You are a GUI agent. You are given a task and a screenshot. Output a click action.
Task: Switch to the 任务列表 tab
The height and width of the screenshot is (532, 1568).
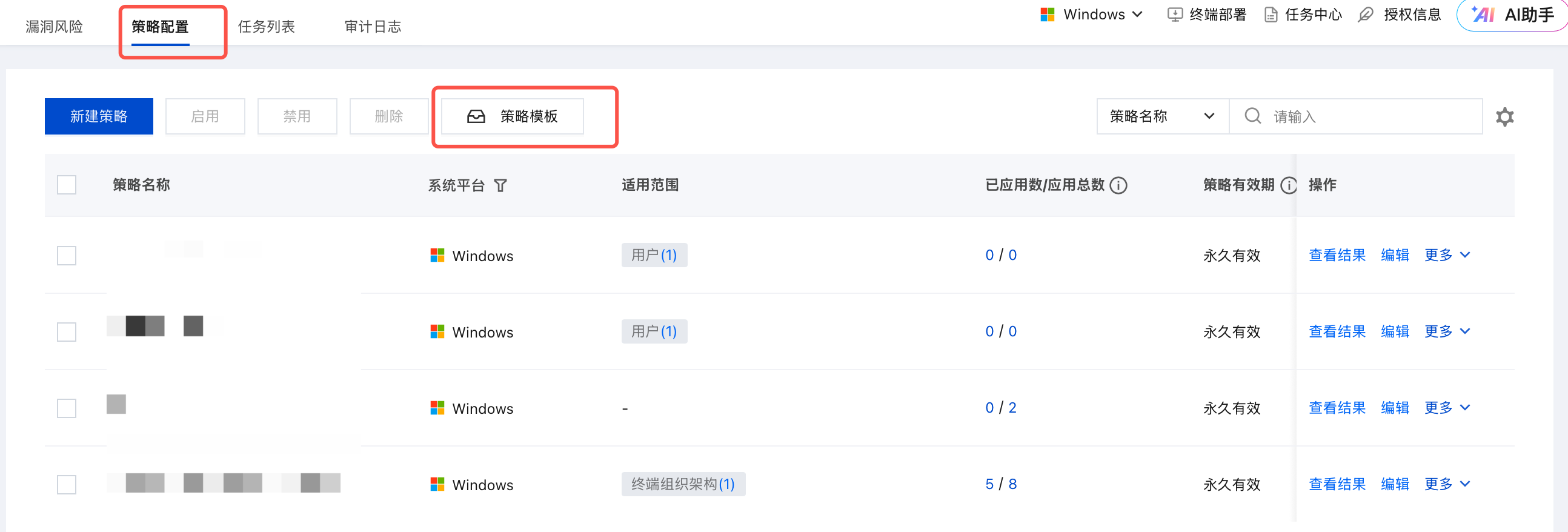click(266, 27)
